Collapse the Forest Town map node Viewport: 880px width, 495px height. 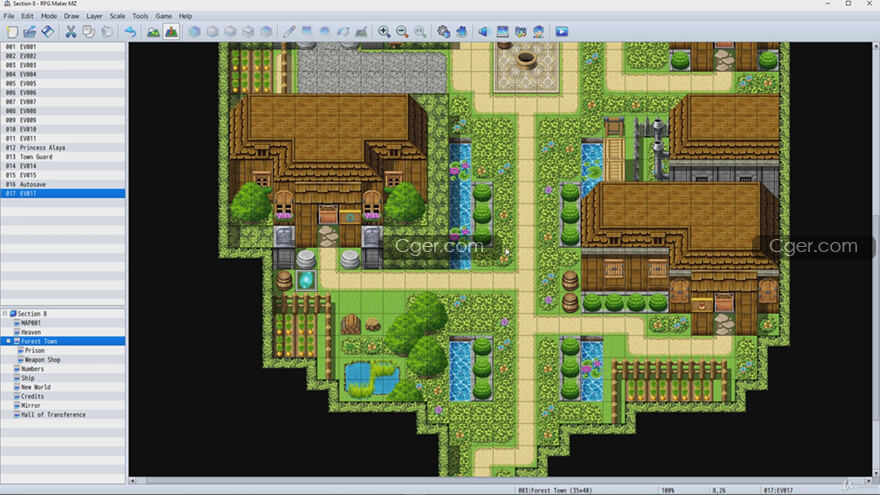point(8,341)
